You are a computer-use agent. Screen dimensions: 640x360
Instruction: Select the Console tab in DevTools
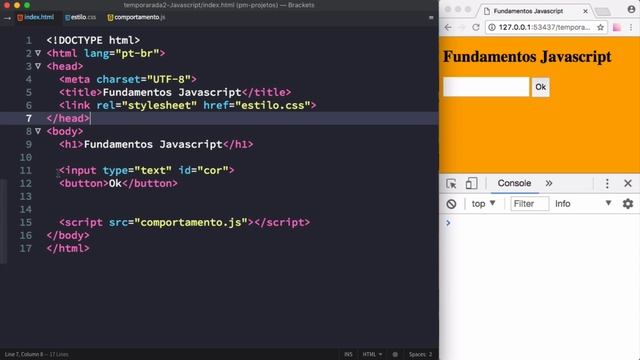(x=514, y=183)
